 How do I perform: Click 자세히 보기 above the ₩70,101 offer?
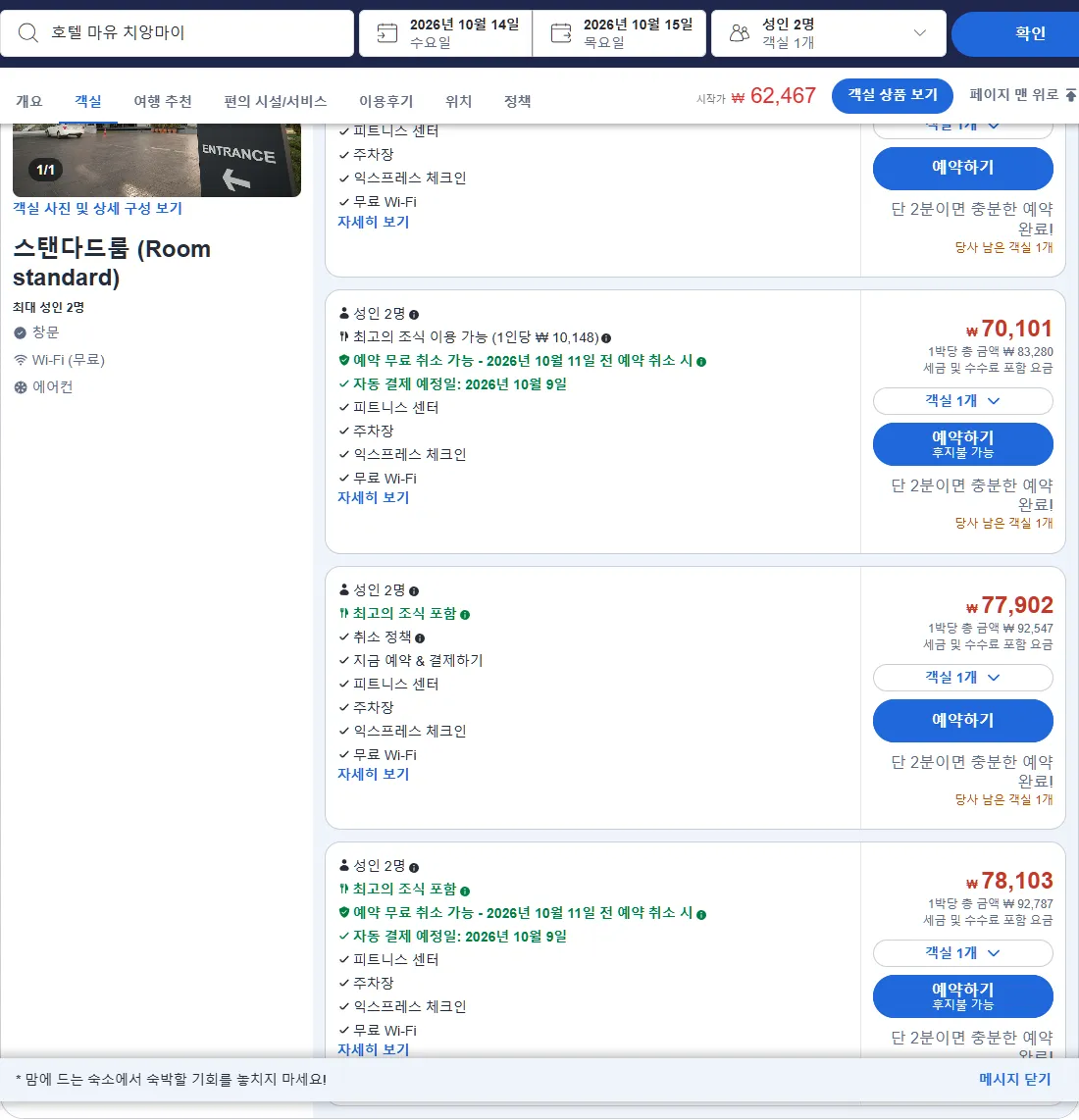click(x=373, y=222)
